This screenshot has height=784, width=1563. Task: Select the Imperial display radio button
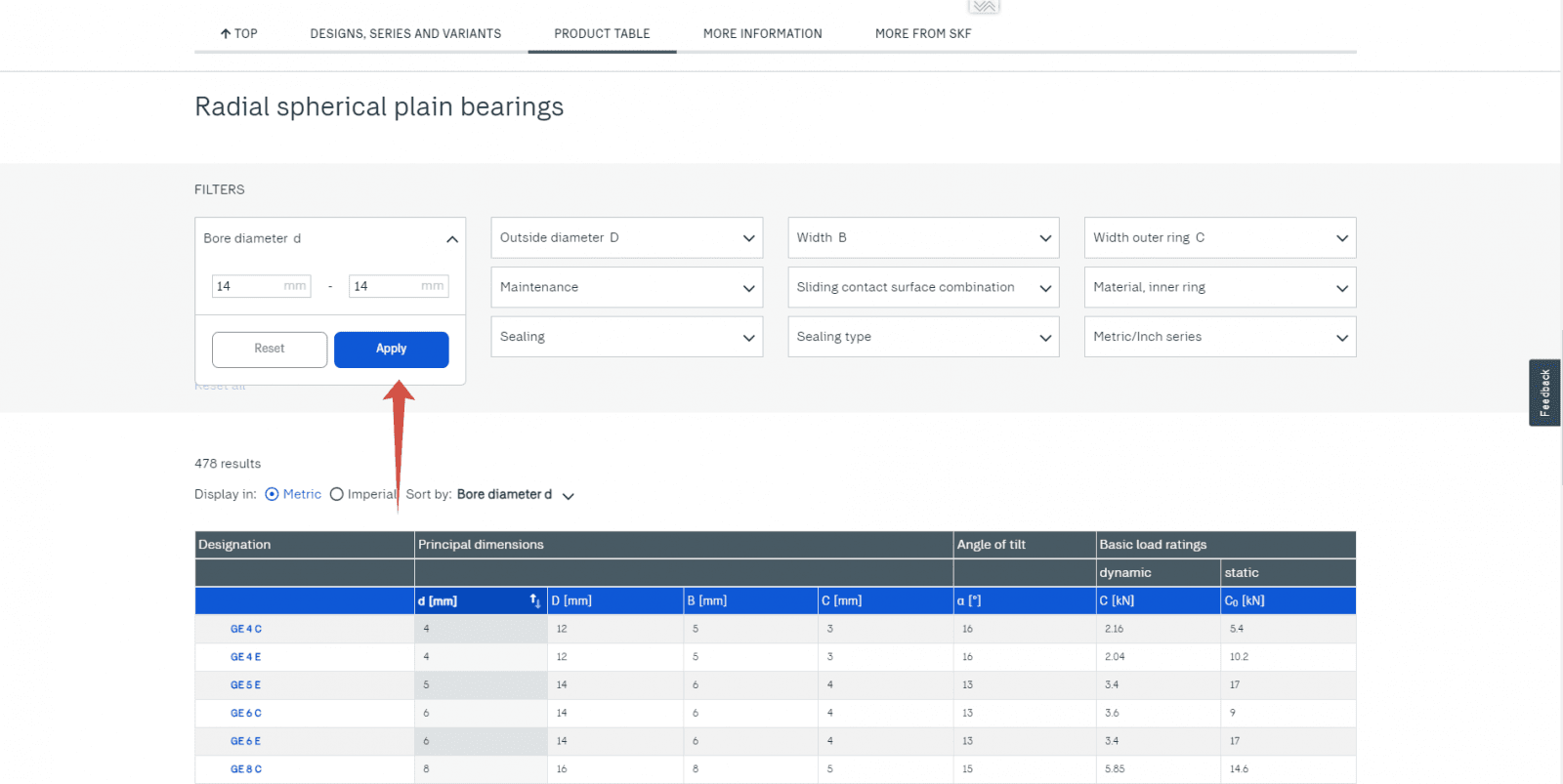point(337,495)
